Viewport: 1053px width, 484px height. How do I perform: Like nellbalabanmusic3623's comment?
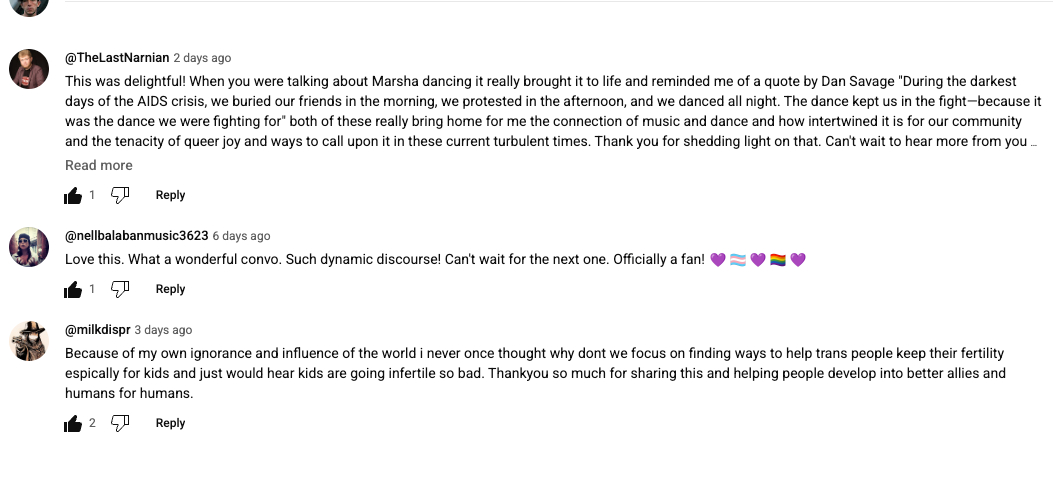(x=73, y=290)
